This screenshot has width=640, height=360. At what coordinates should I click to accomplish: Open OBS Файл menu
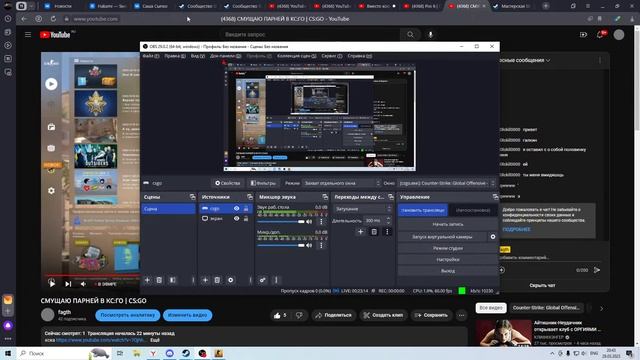150,56
